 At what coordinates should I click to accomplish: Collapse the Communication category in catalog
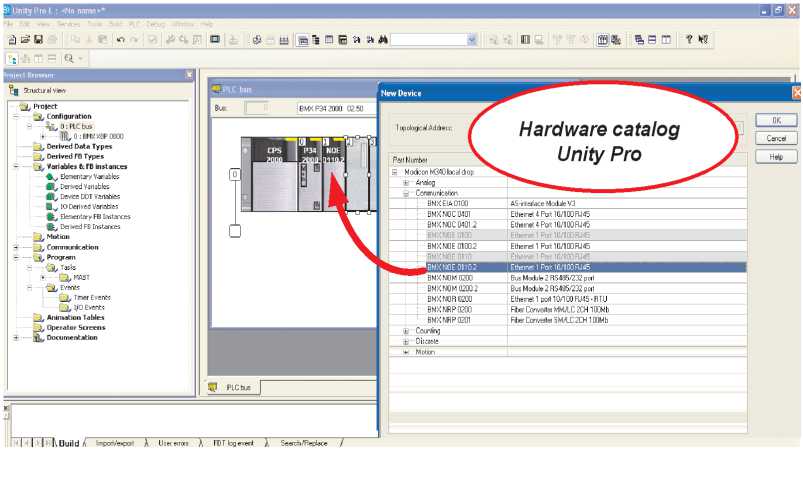pos(405,193)
